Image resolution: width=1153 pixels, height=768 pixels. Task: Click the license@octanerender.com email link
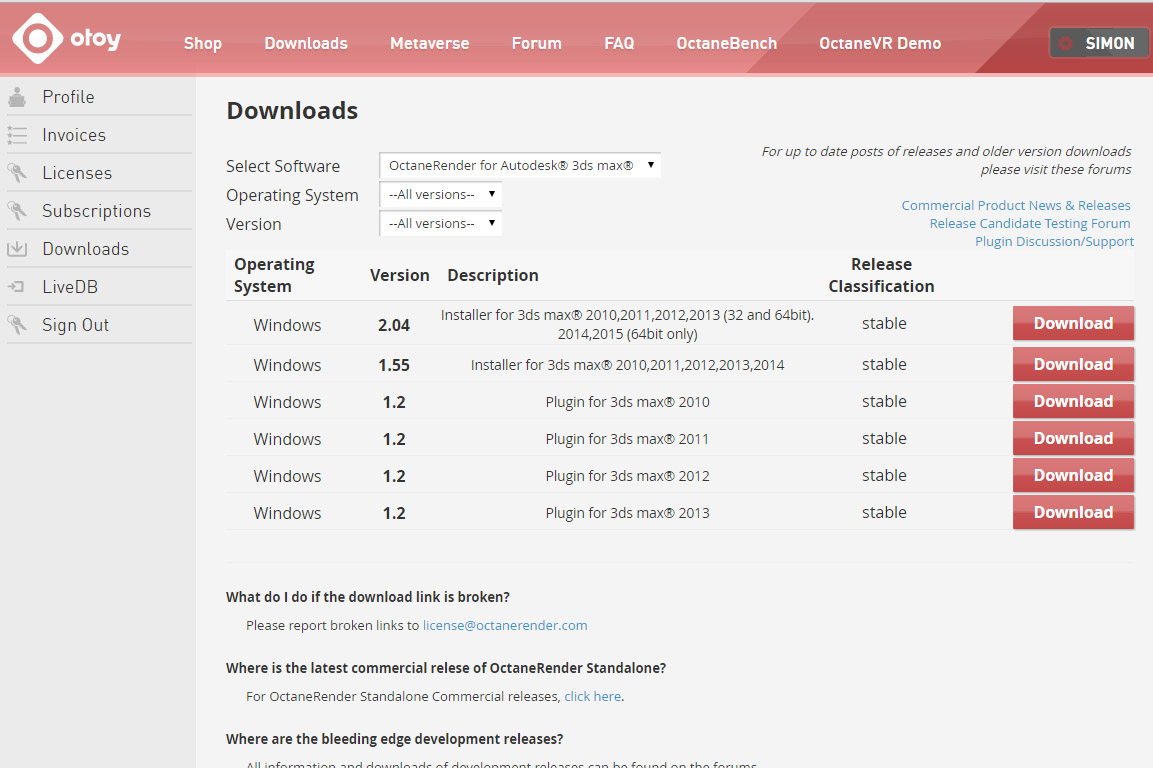pos(504,625)
